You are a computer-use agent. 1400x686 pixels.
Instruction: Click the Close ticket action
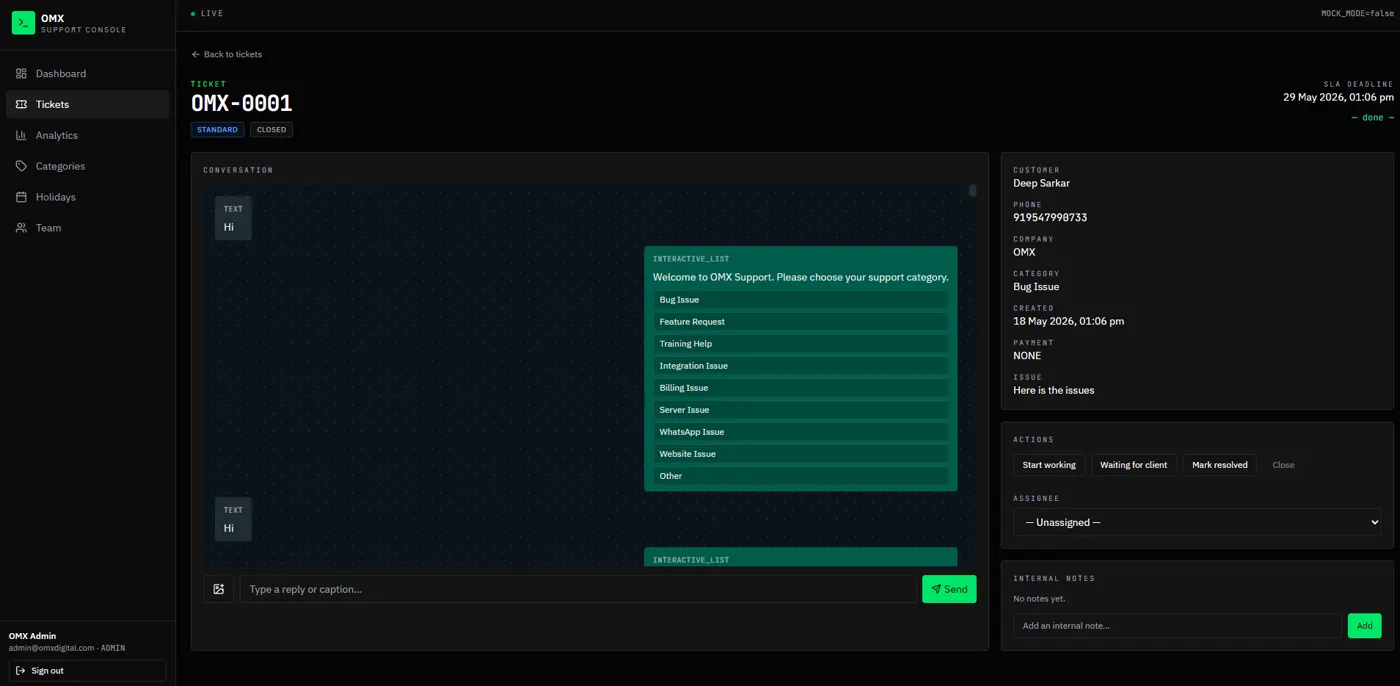(1283, 465)
